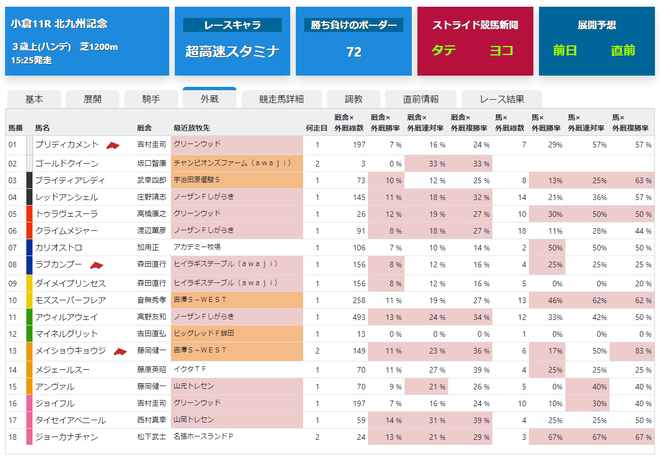Open the レース結果 tab
Image resolution: width=660 pixels, height=460 pixels.
(x=502, y=99)
